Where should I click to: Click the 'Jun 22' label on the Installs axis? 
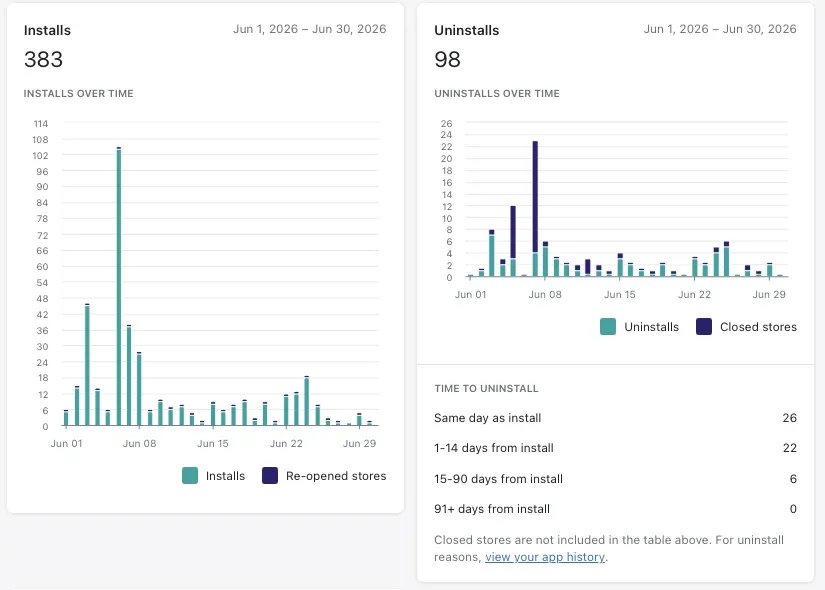(x=286, y=444)
